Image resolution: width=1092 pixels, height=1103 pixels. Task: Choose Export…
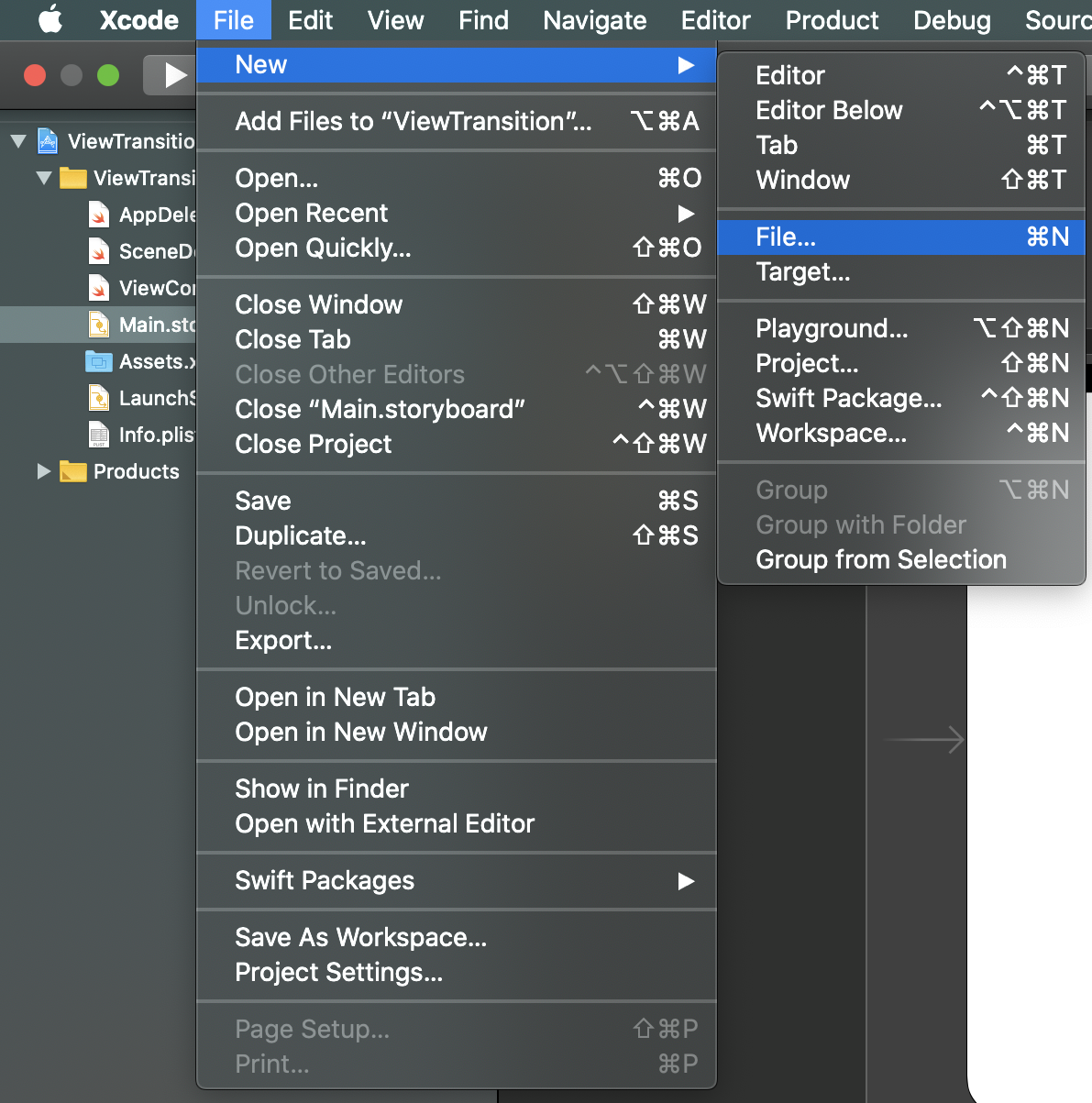click(457, 640)
